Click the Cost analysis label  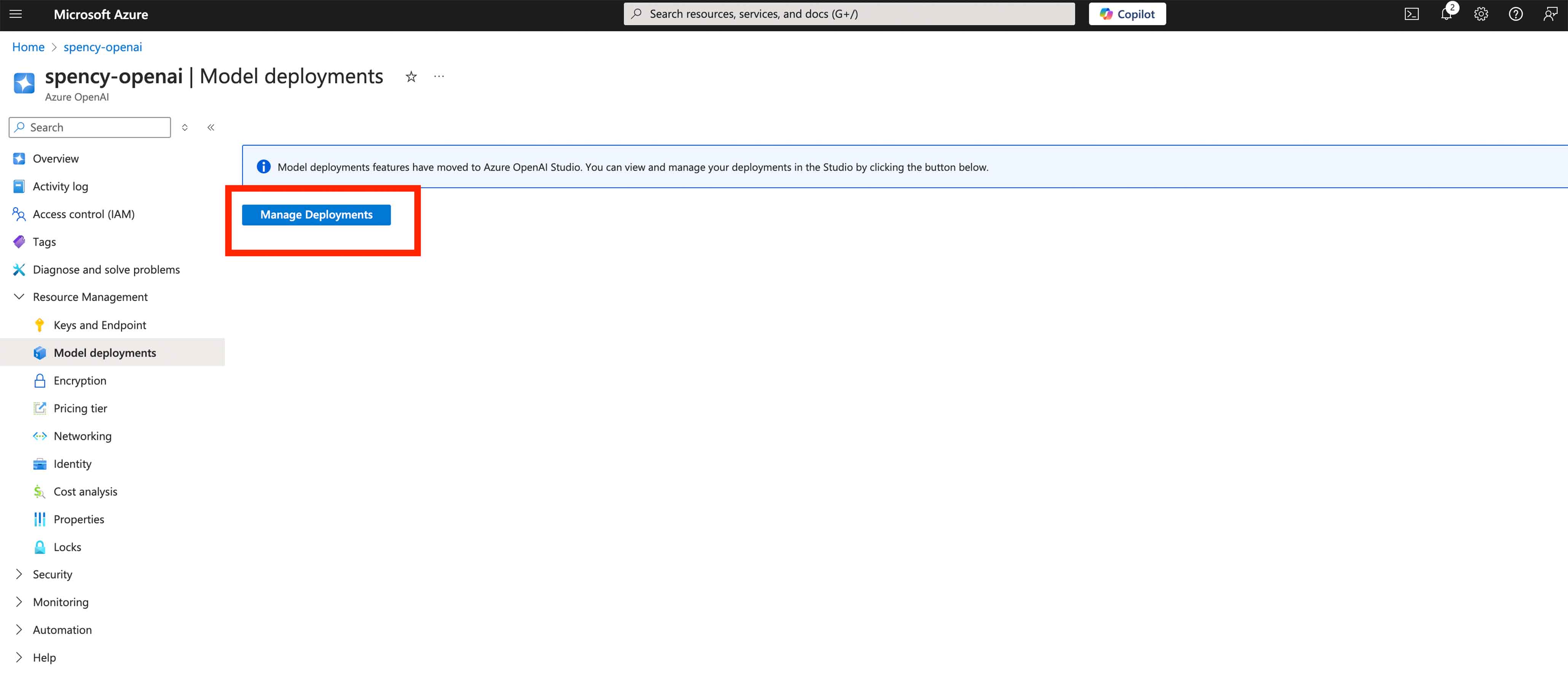[x=85, y=491]
